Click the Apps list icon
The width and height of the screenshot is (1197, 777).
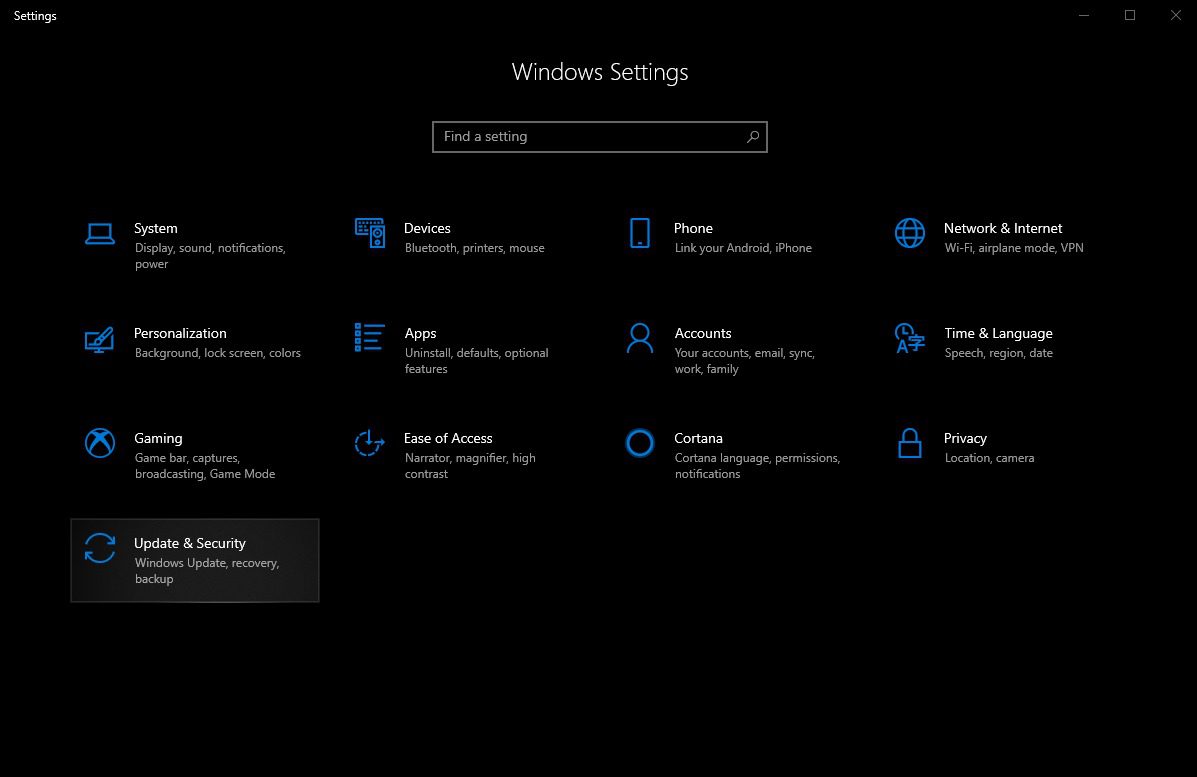[x=370, y=338]
